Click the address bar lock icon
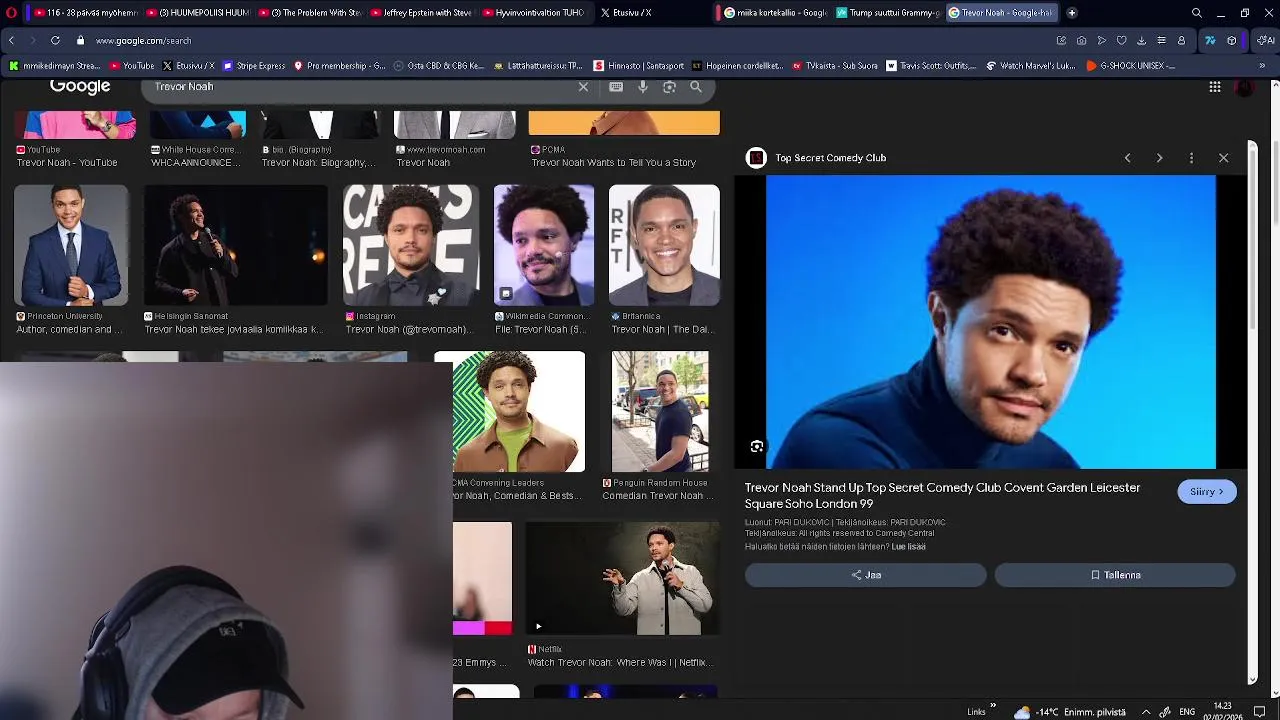Image resolution: width=1280 pixels, height=720 pixels. (x=81, y=40)
